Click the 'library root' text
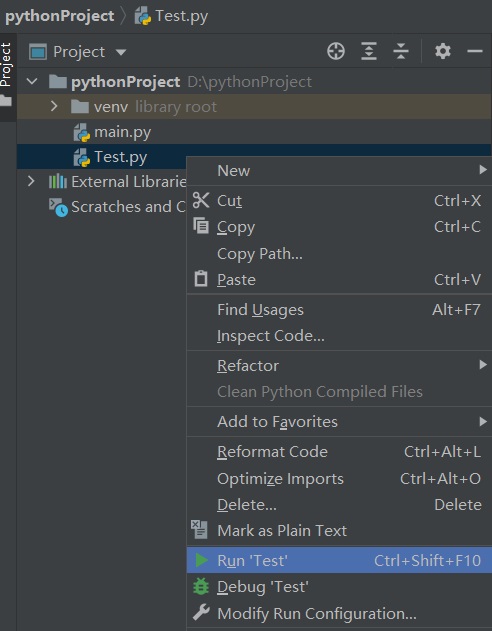 pyautogui.click(x=176, y=107)
